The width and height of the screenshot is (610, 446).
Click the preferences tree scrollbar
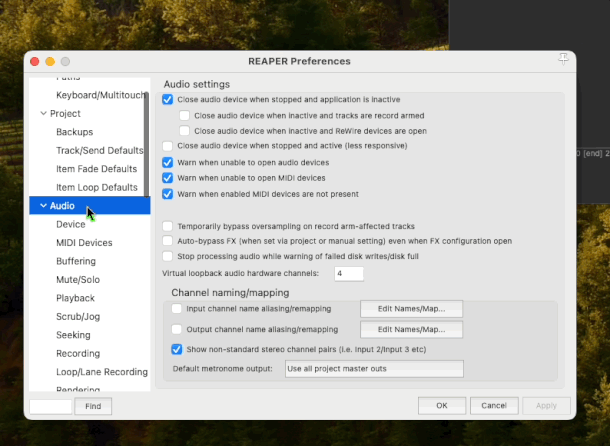click(x=146, y=145)
